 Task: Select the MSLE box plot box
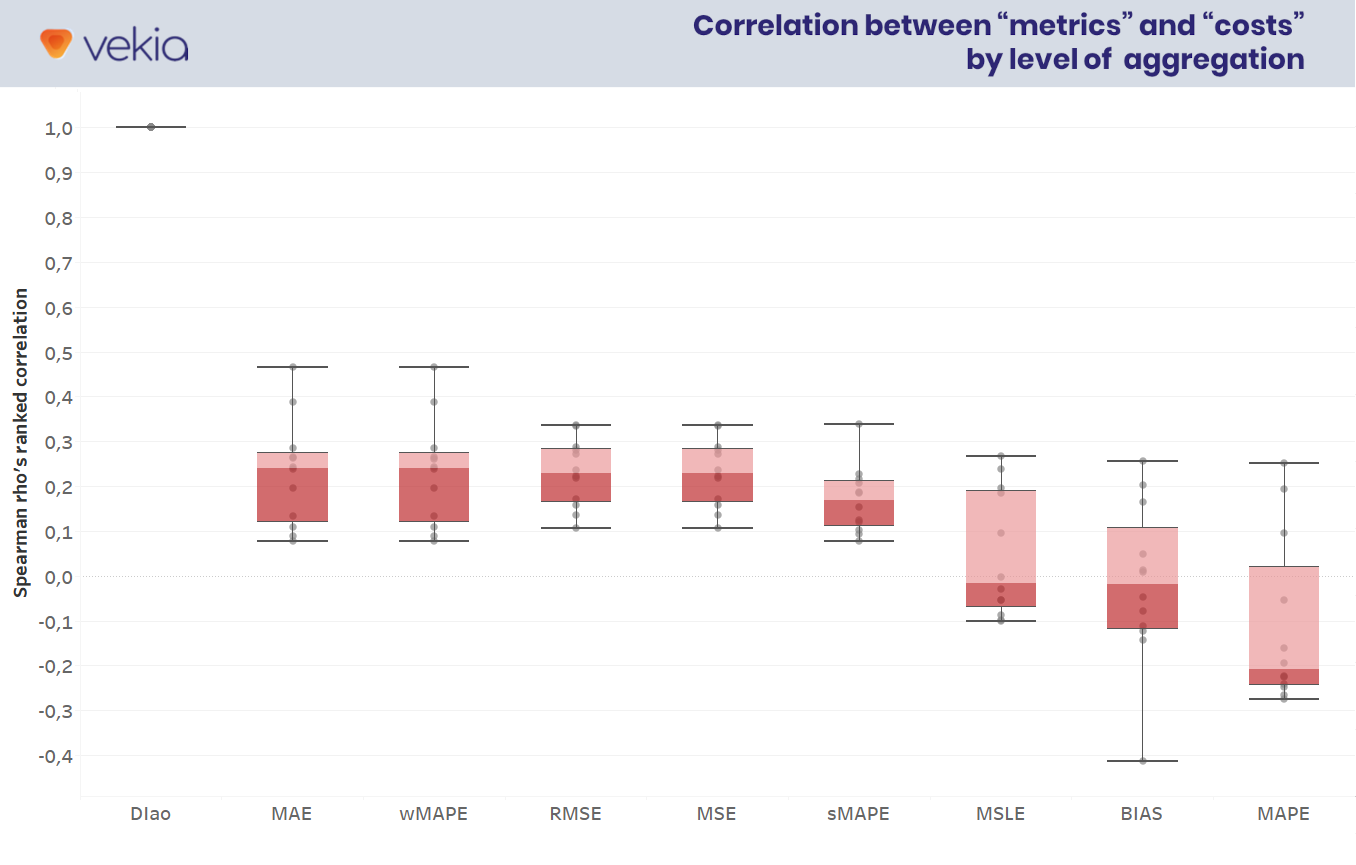tap(1000, 548)
